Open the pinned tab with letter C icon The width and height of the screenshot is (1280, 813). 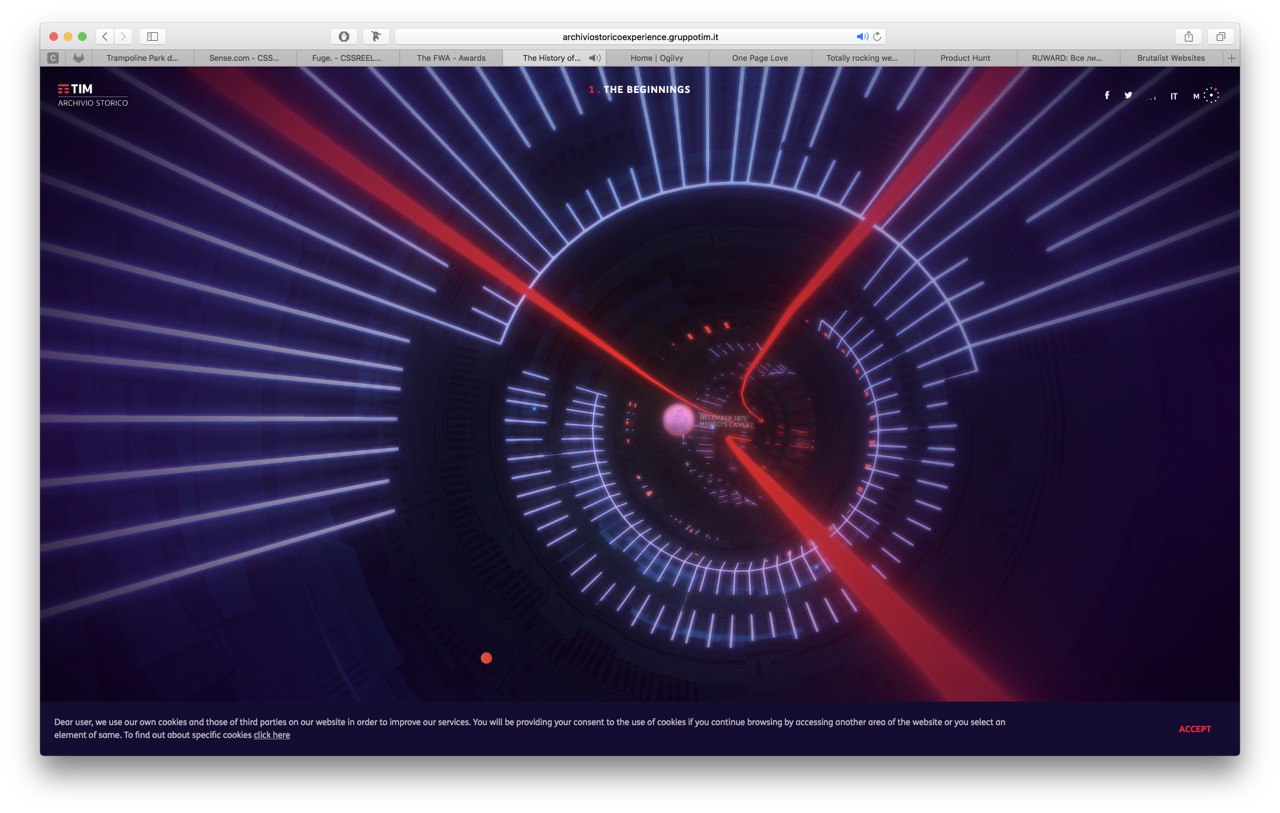[53, 58]
